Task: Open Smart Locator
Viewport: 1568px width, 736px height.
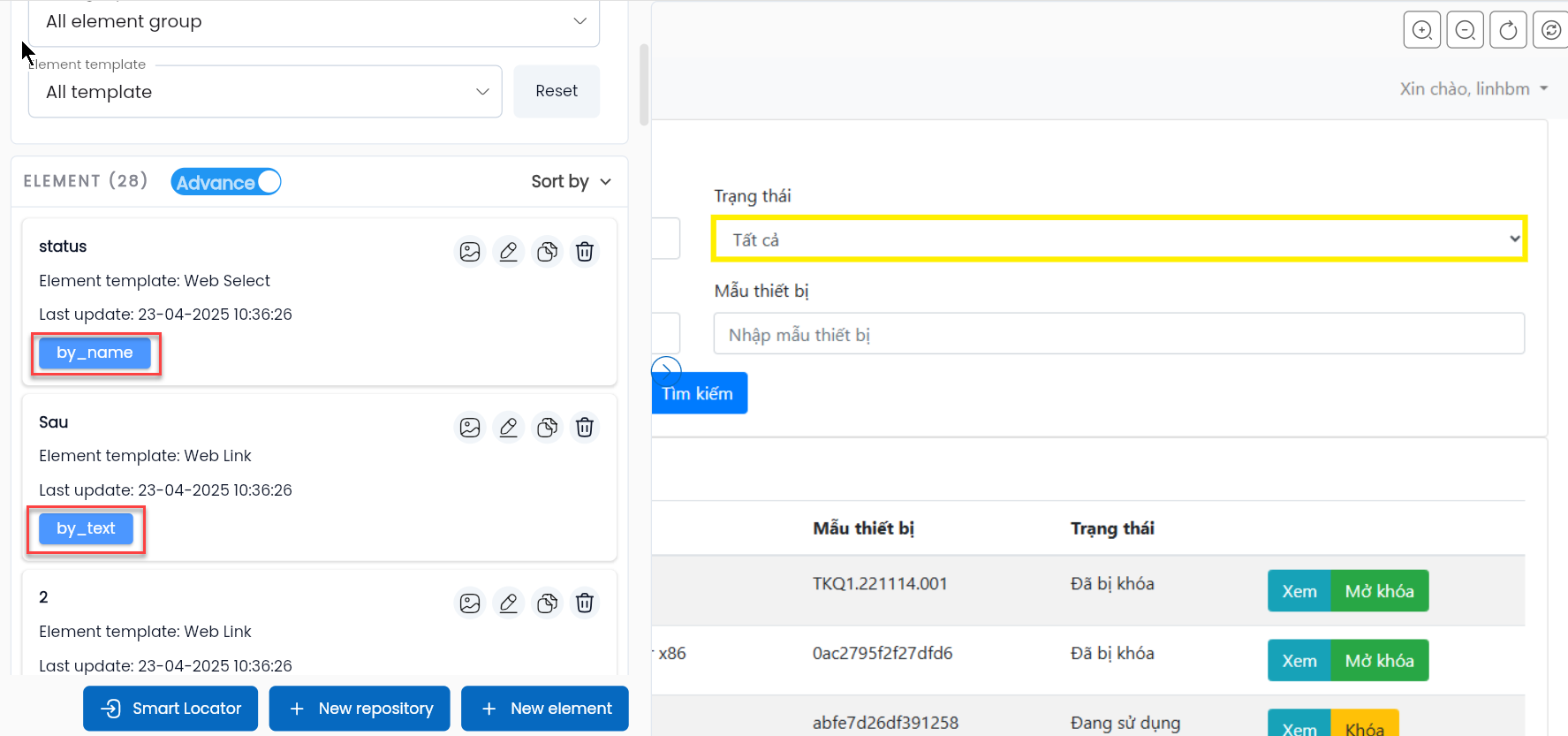Action: pyautogui.click(x=170, y=709)
